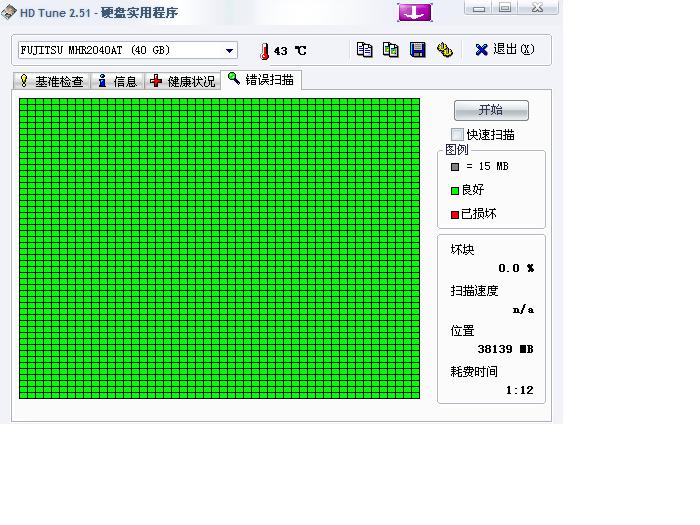Click the 退出 exit button

pyautogui.click(x=504, y=50)
